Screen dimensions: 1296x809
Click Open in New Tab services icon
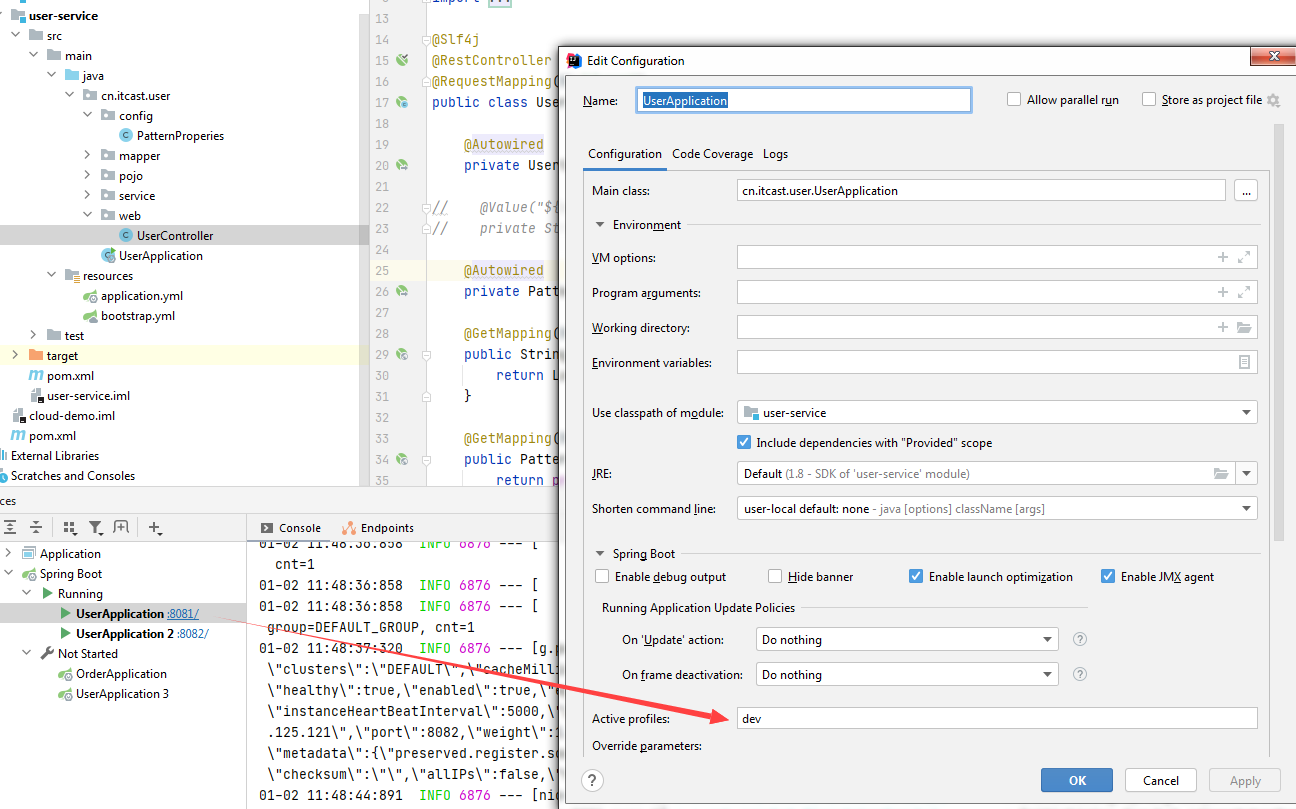pyautogui.click(x=121, y=527)
